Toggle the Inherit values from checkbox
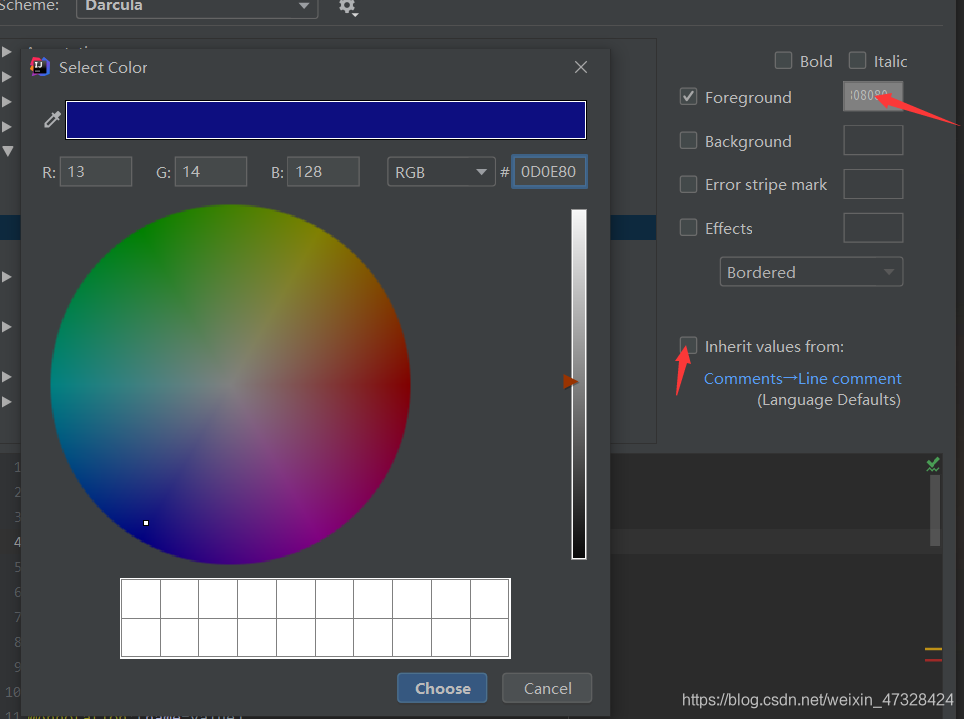Image resolution: width=964 pixels, height=719 pixels. point(688,346)
